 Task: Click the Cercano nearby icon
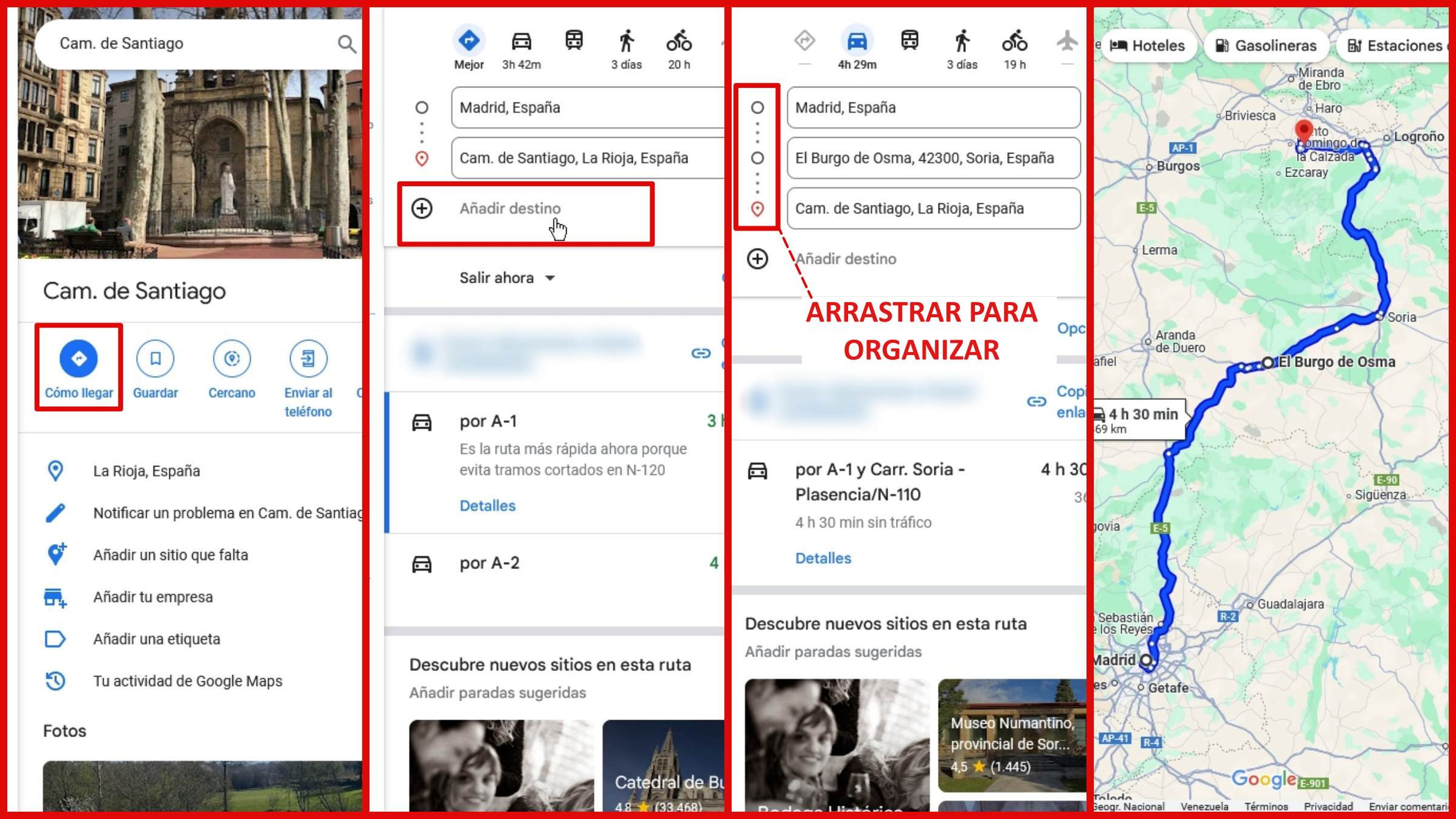[232, 358]
